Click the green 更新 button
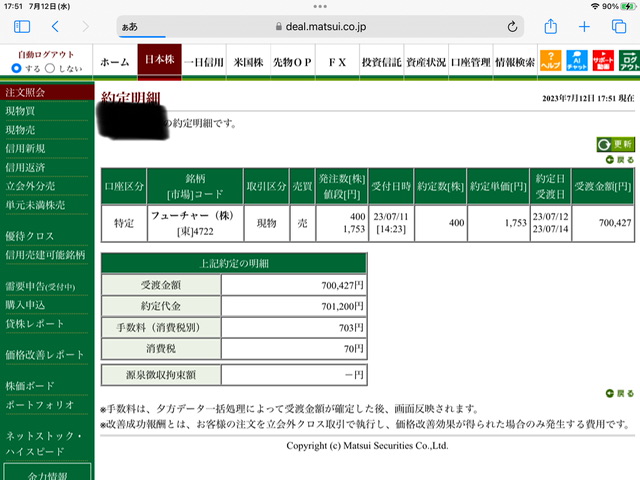This screenshot has width=640, height=480. click(x=616, y=144)
